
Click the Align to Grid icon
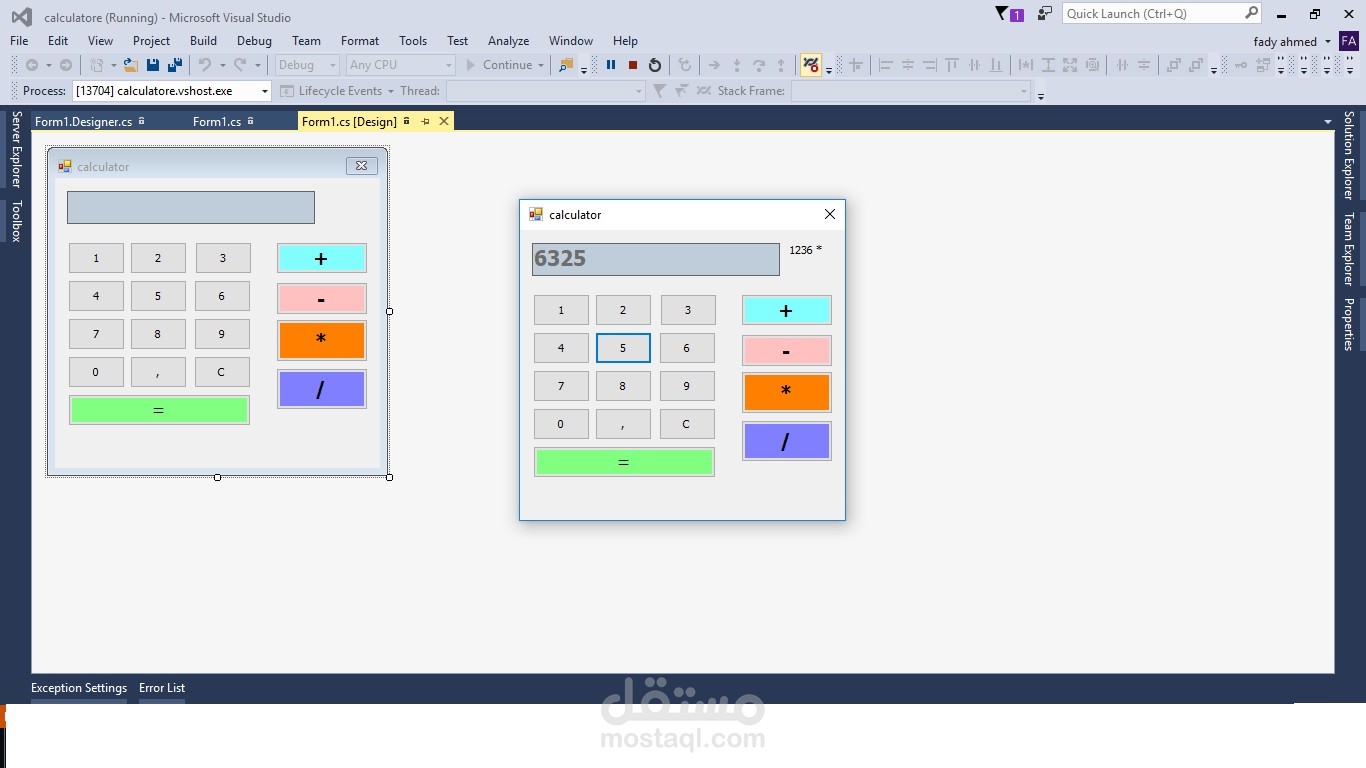point(856,65)
